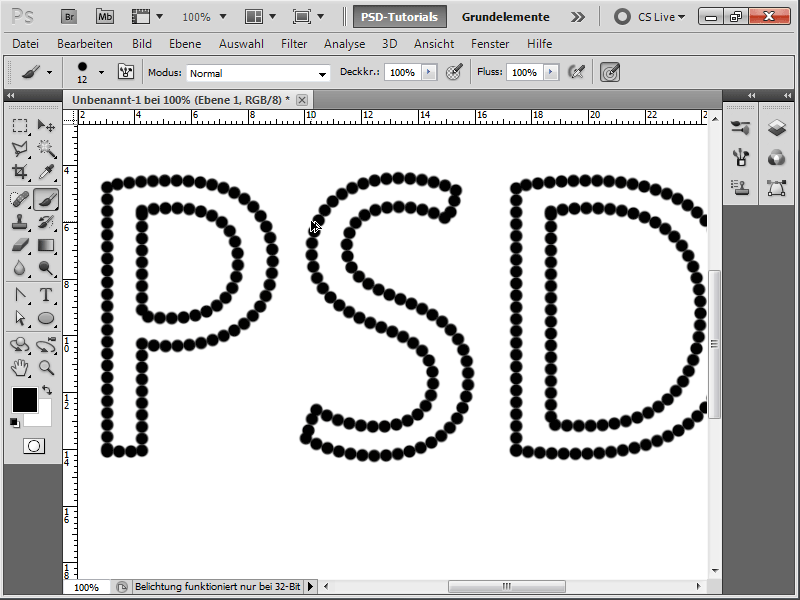
Task: Select the Zoom tool
Action: 46,368
